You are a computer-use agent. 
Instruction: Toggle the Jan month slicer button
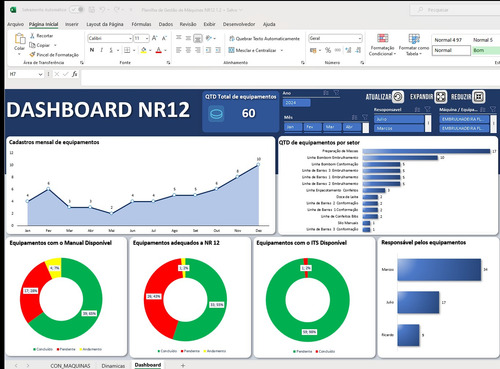click(293, 127)
